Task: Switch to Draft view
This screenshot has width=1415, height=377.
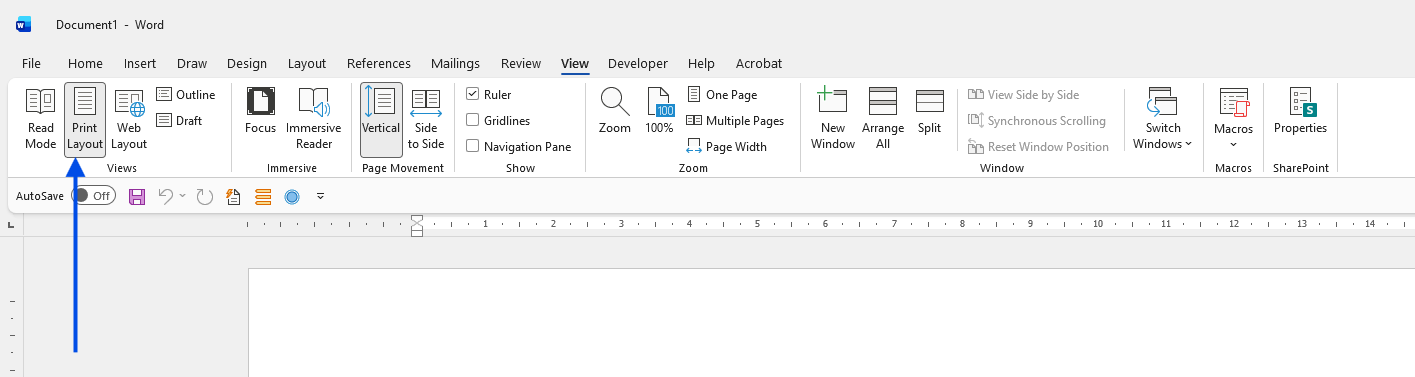Action: (180, 121)
